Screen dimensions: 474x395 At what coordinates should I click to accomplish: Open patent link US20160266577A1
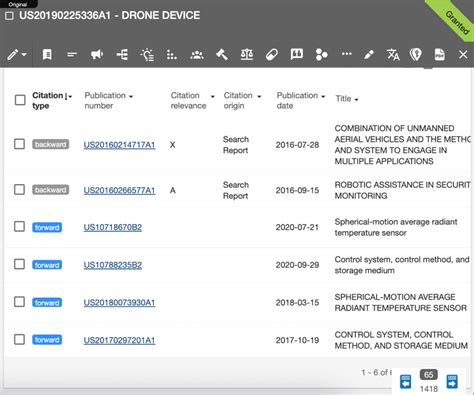119,190
